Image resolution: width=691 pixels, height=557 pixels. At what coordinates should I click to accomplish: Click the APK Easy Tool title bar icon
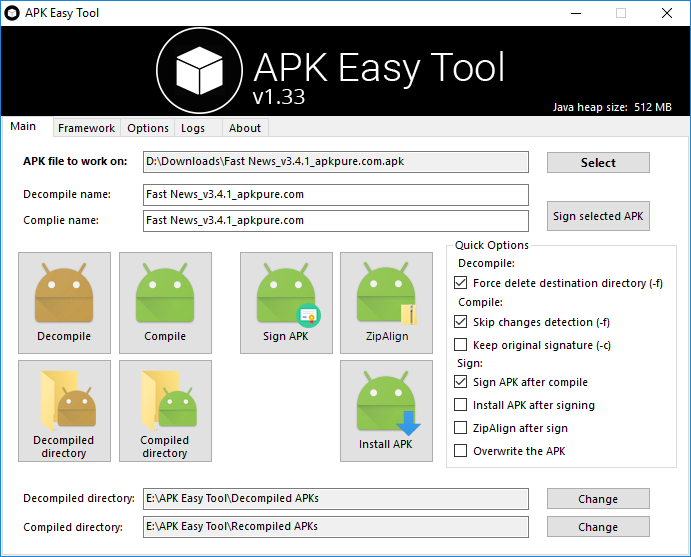pos(12,13)
